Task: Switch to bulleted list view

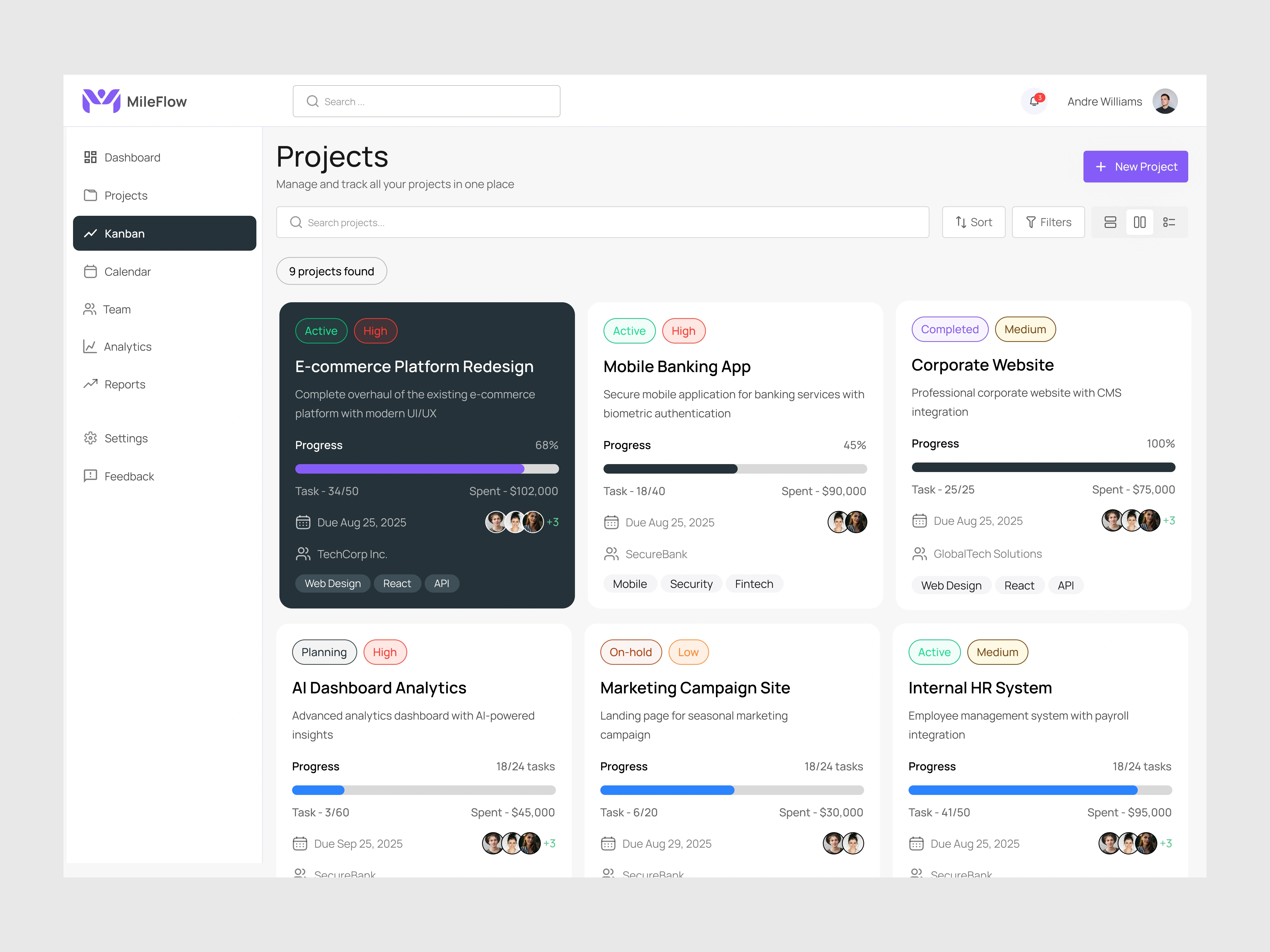Action: (1168, 222)
